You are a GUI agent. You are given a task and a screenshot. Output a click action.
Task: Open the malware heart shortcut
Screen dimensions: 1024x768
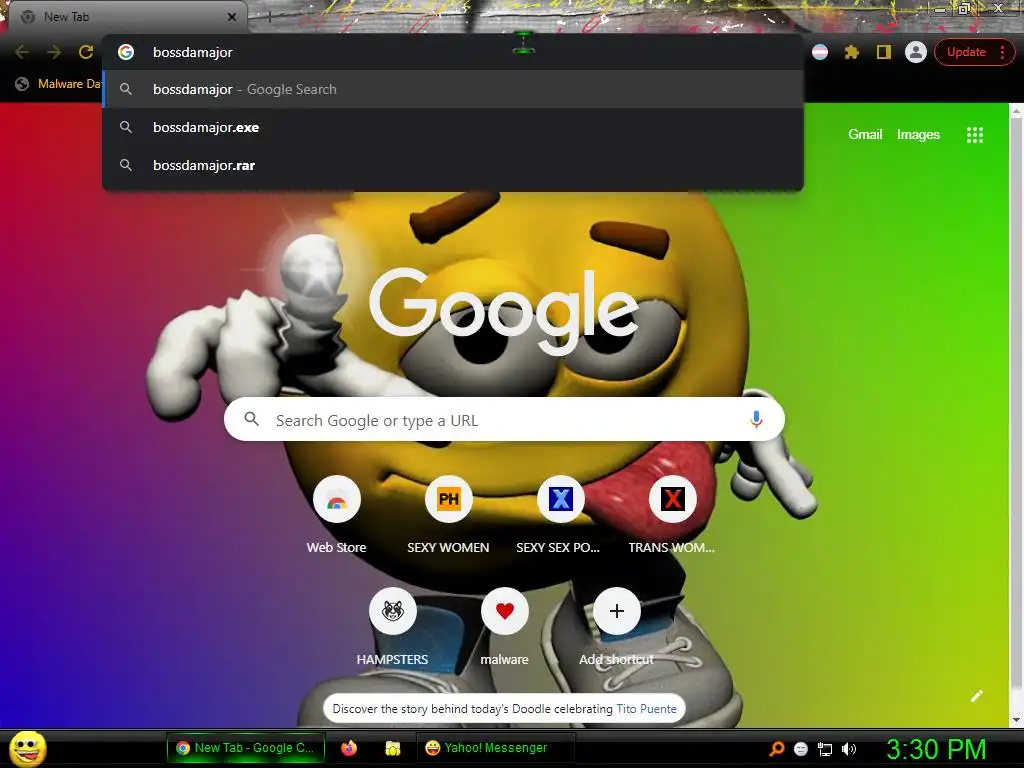click(504, 627)
